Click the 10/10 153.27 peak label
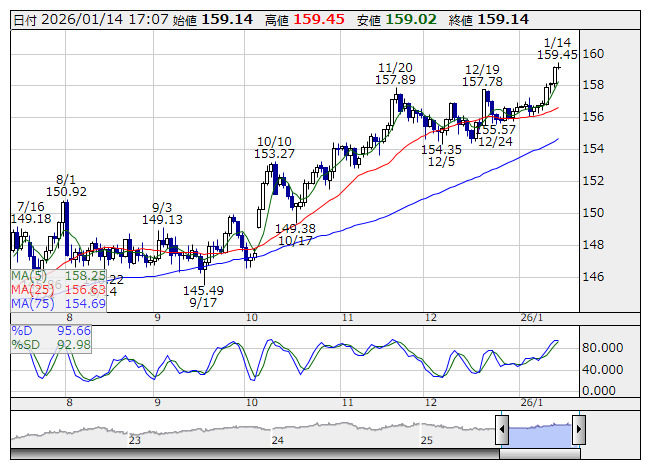 274,147
